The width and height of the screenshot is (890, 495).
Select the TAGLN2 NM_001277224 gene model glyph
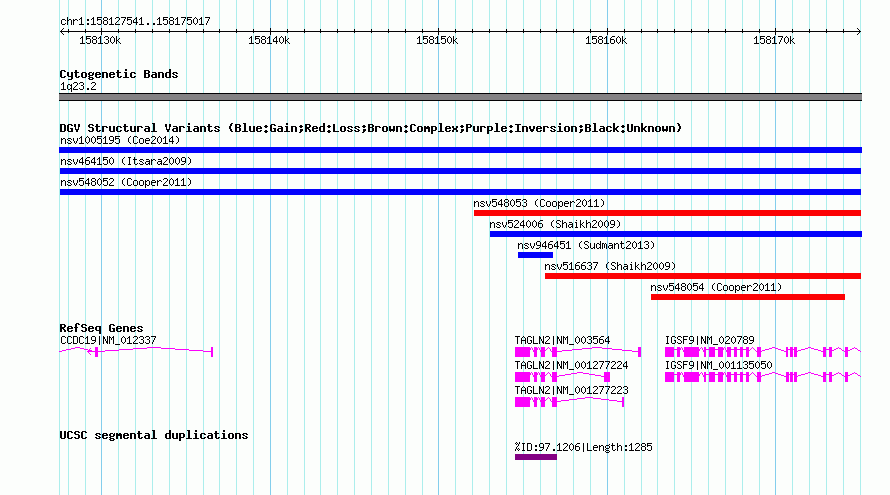coord(562,377)
